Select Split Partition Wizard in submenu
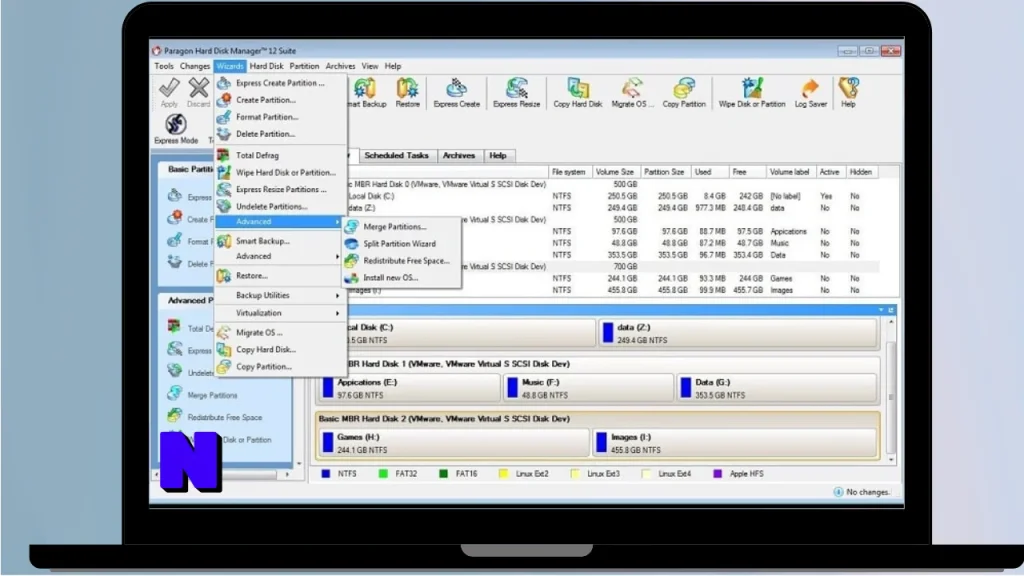 coord(402,244)
